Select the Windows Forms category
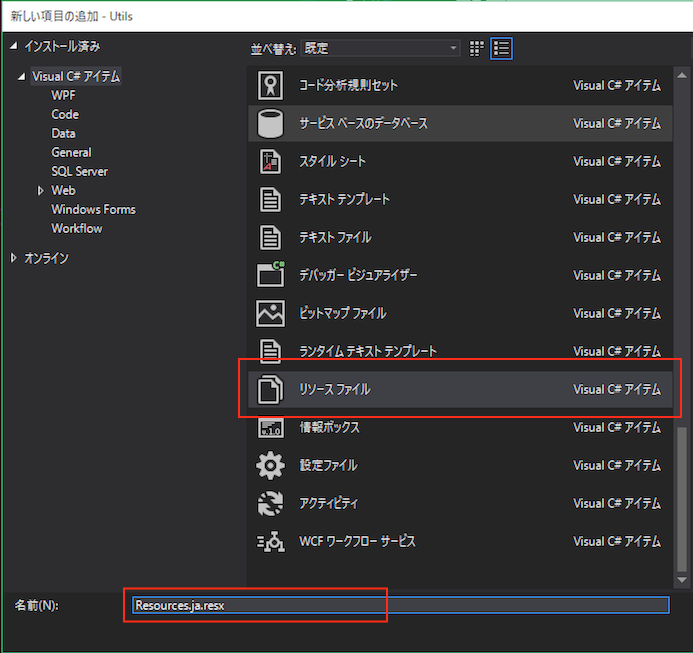Image resolution: width=693 pixels, height=653 pixels. coord(93,210)
